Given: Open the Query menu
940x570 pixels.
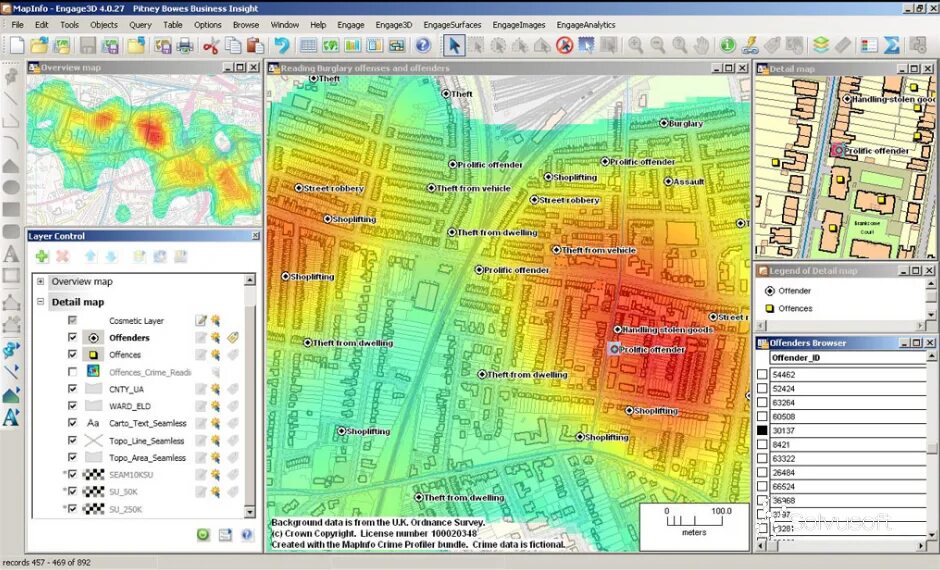Looking at the screenshot, I should (x=140, y=25).
